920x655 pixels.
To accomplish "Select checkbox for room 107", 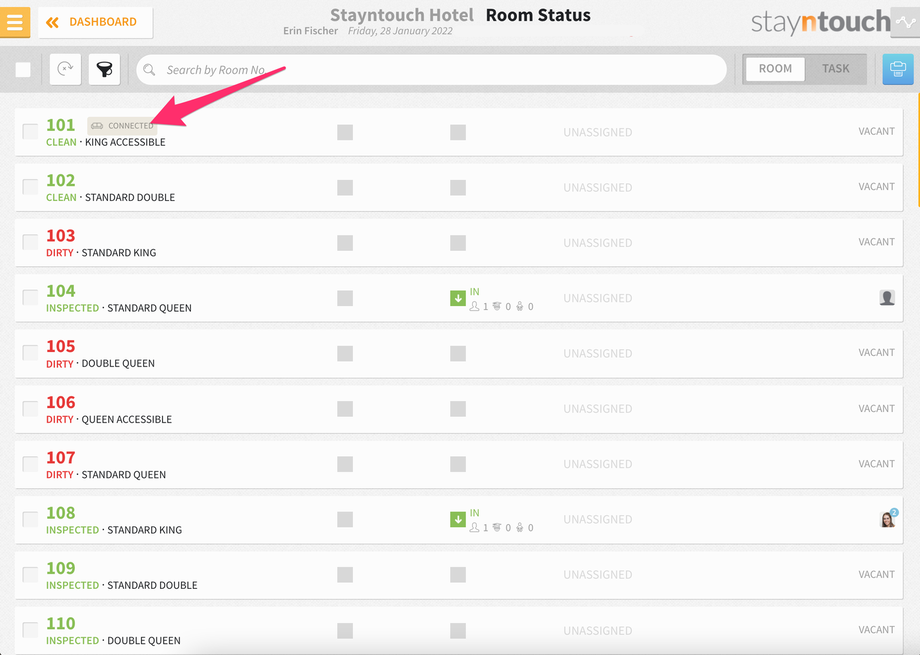I will (30, 464).
